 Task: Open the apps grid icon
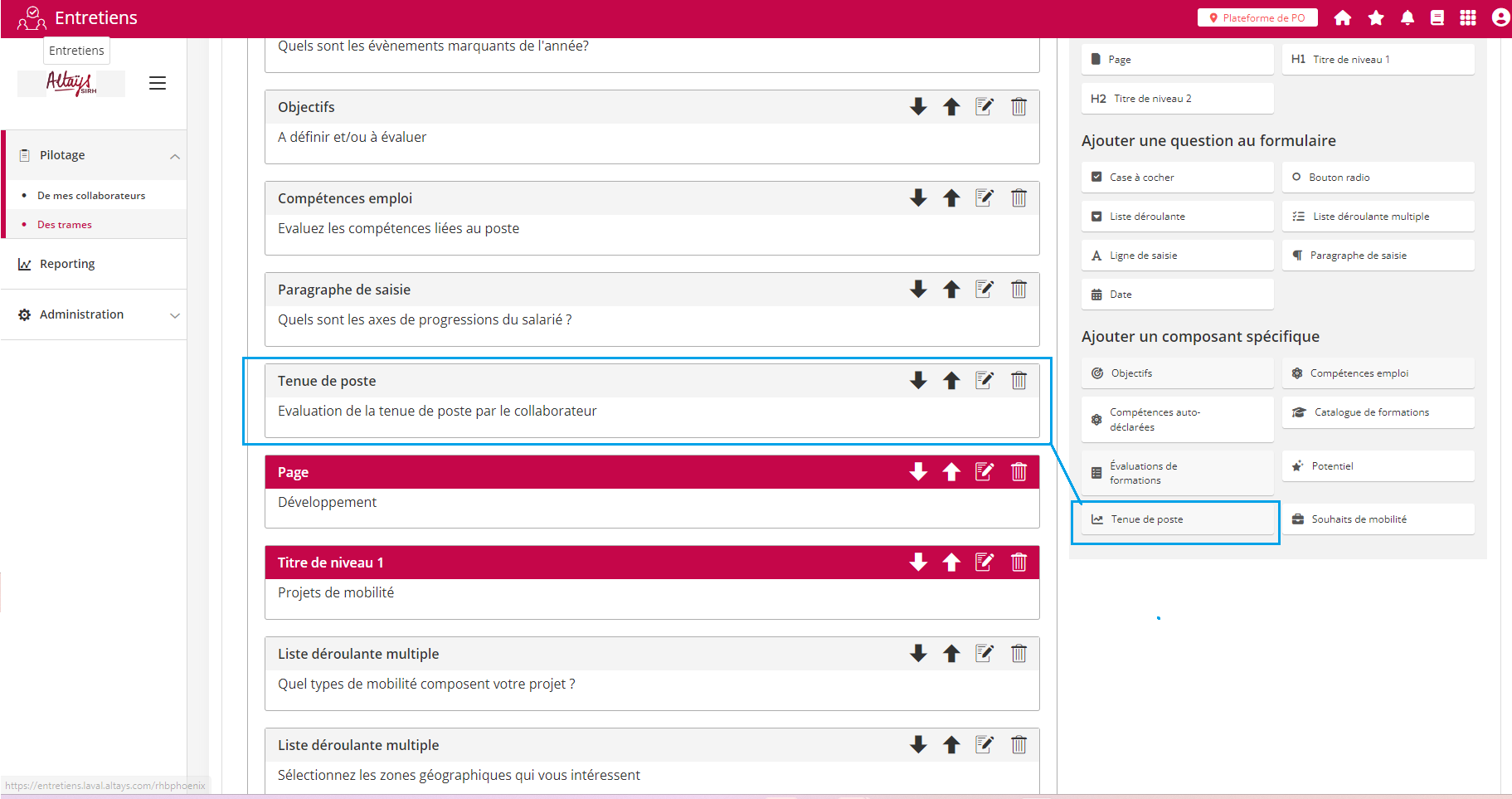coord(1468,18)
